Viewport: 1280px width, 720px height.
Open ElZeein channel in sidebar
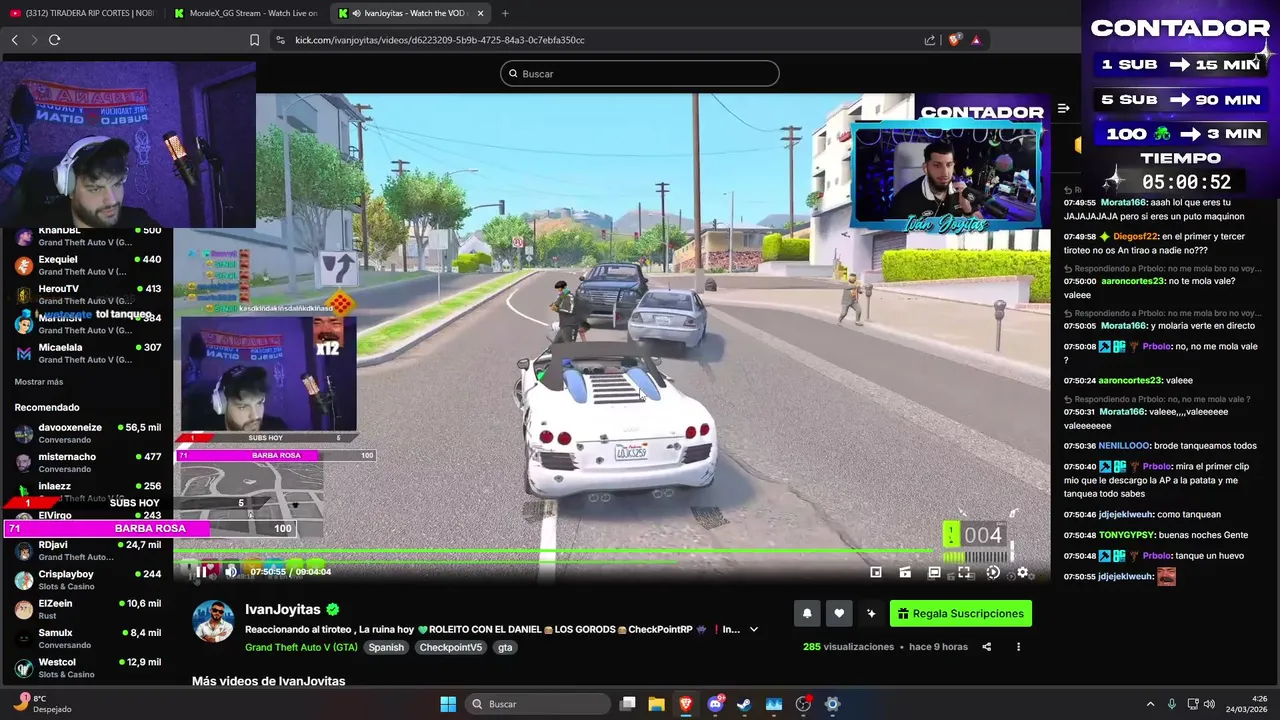pyautogui.click(x=88, y=609)
